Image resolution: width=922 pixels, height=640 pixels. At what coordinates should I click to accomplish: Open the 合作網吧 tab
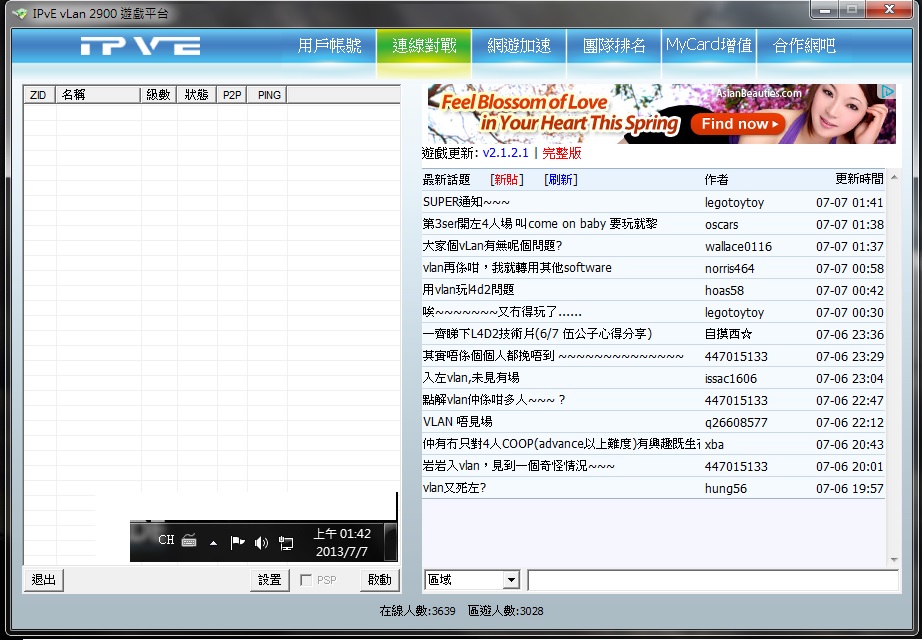pyautogui.click(x=804, y=46)
